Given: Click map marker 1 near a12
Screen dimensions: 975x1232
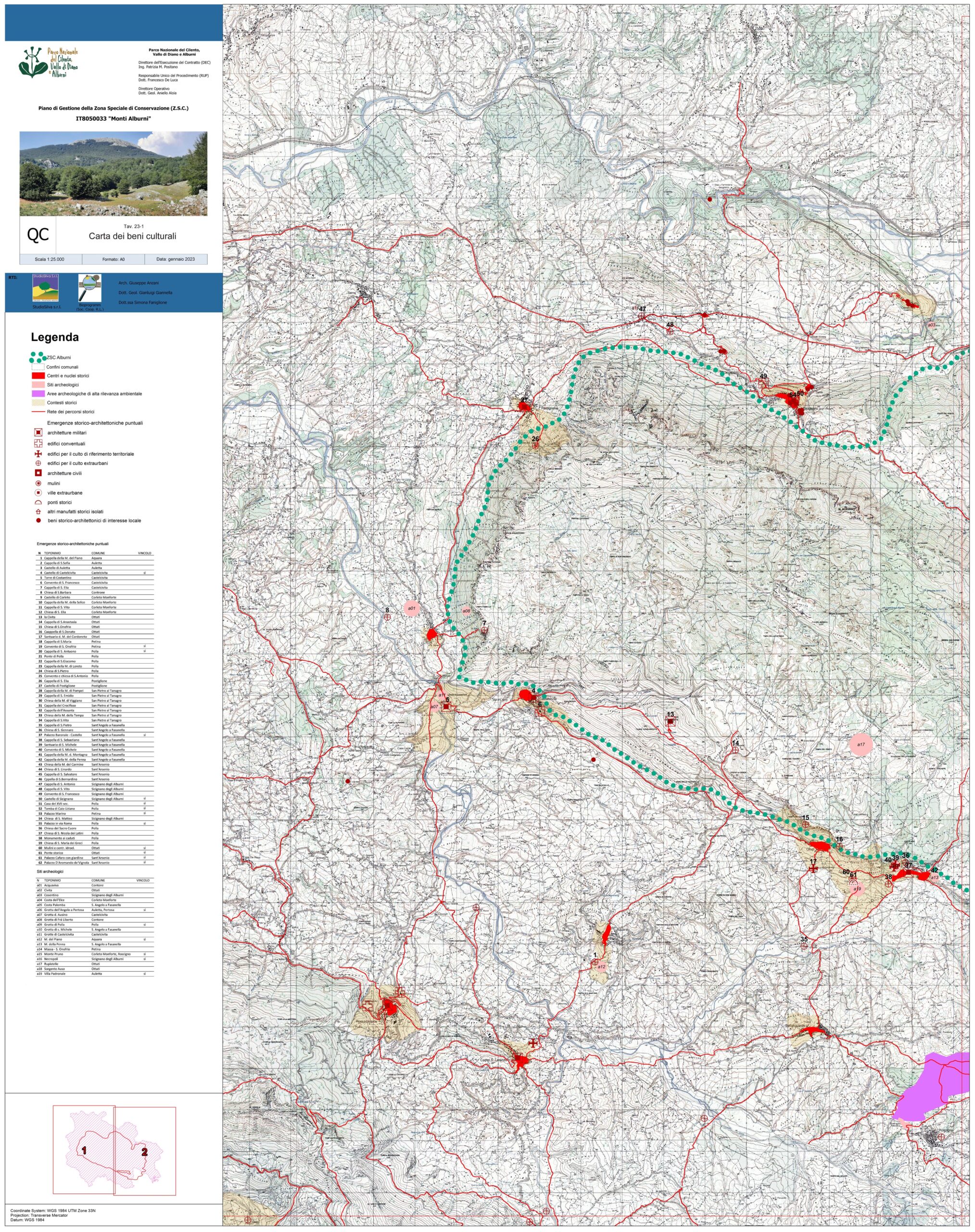Looking at the screenshot, I should click(595, 962).
